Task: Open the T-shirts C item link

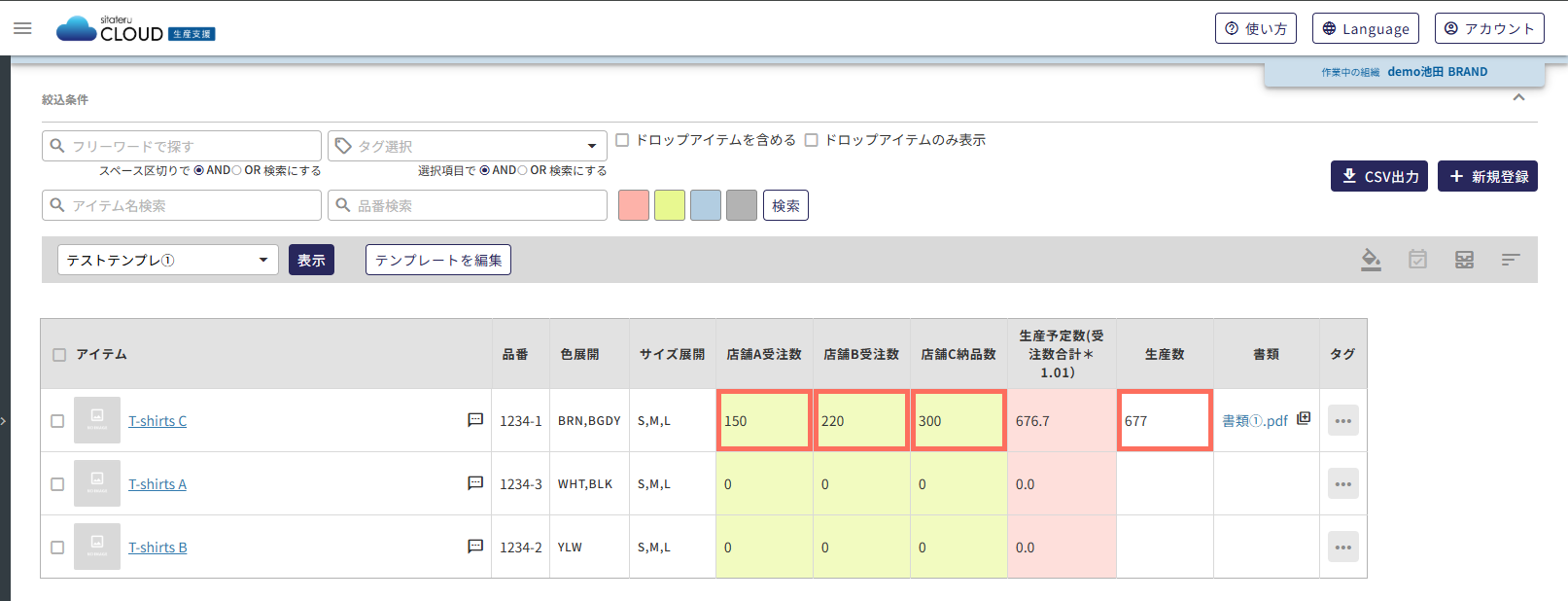Action: 157,421
